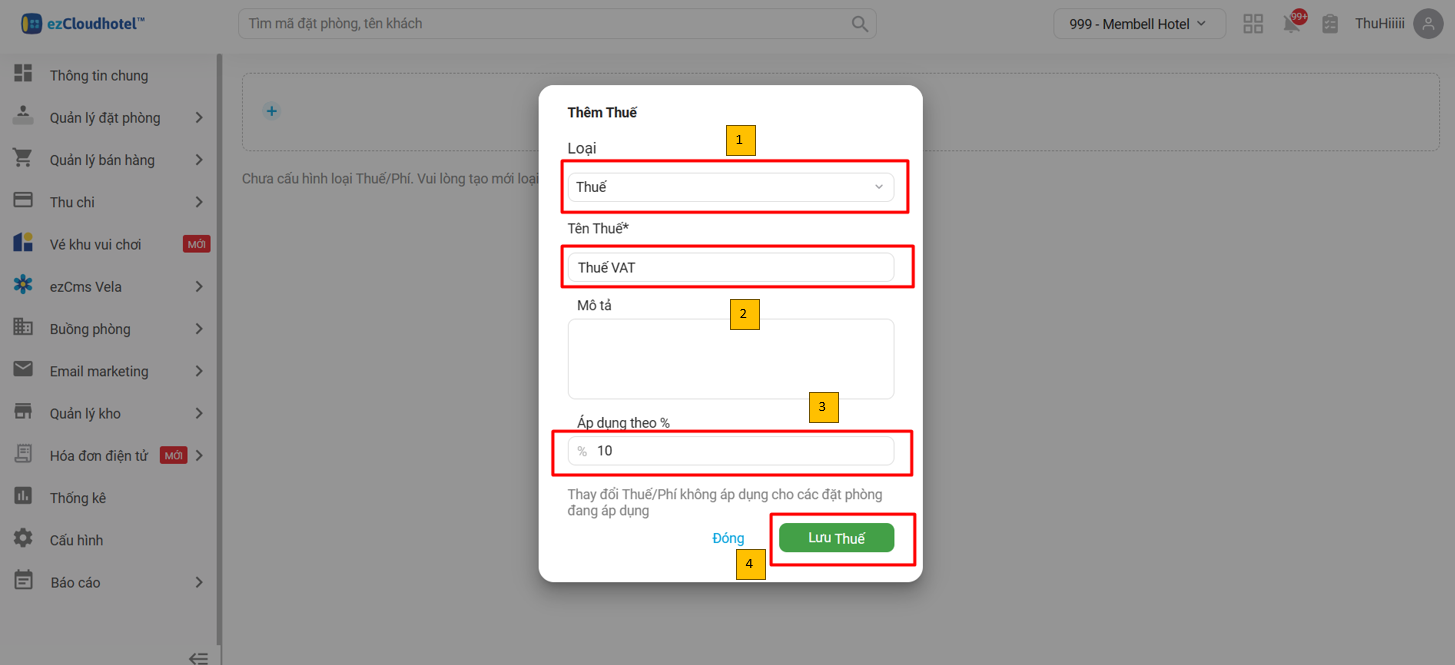Click the ezCloudhotel logo

point(83,24)
